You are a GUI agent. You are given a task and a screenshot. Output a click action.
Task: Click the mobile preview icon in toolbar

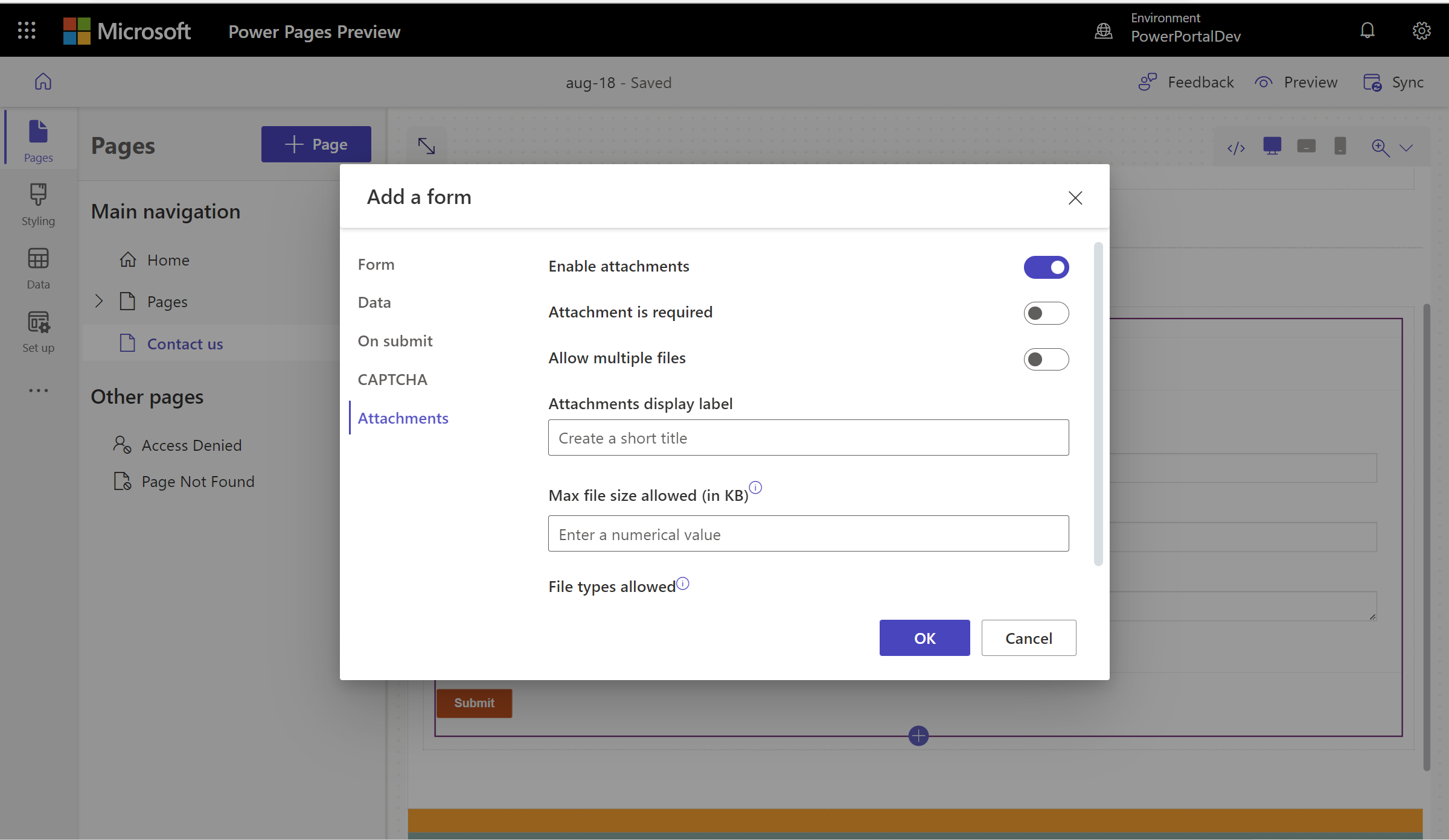[x=1340, y=148]
